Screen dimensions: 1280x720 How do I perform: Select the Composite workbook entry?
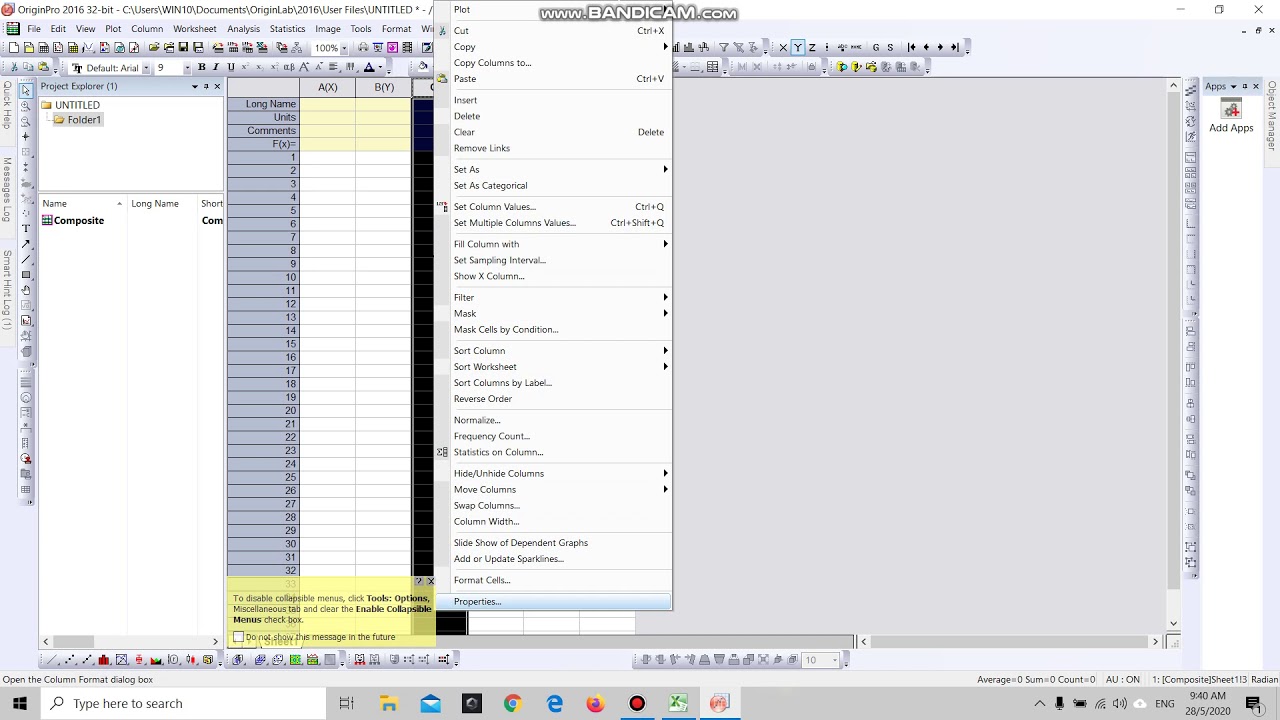79,221
